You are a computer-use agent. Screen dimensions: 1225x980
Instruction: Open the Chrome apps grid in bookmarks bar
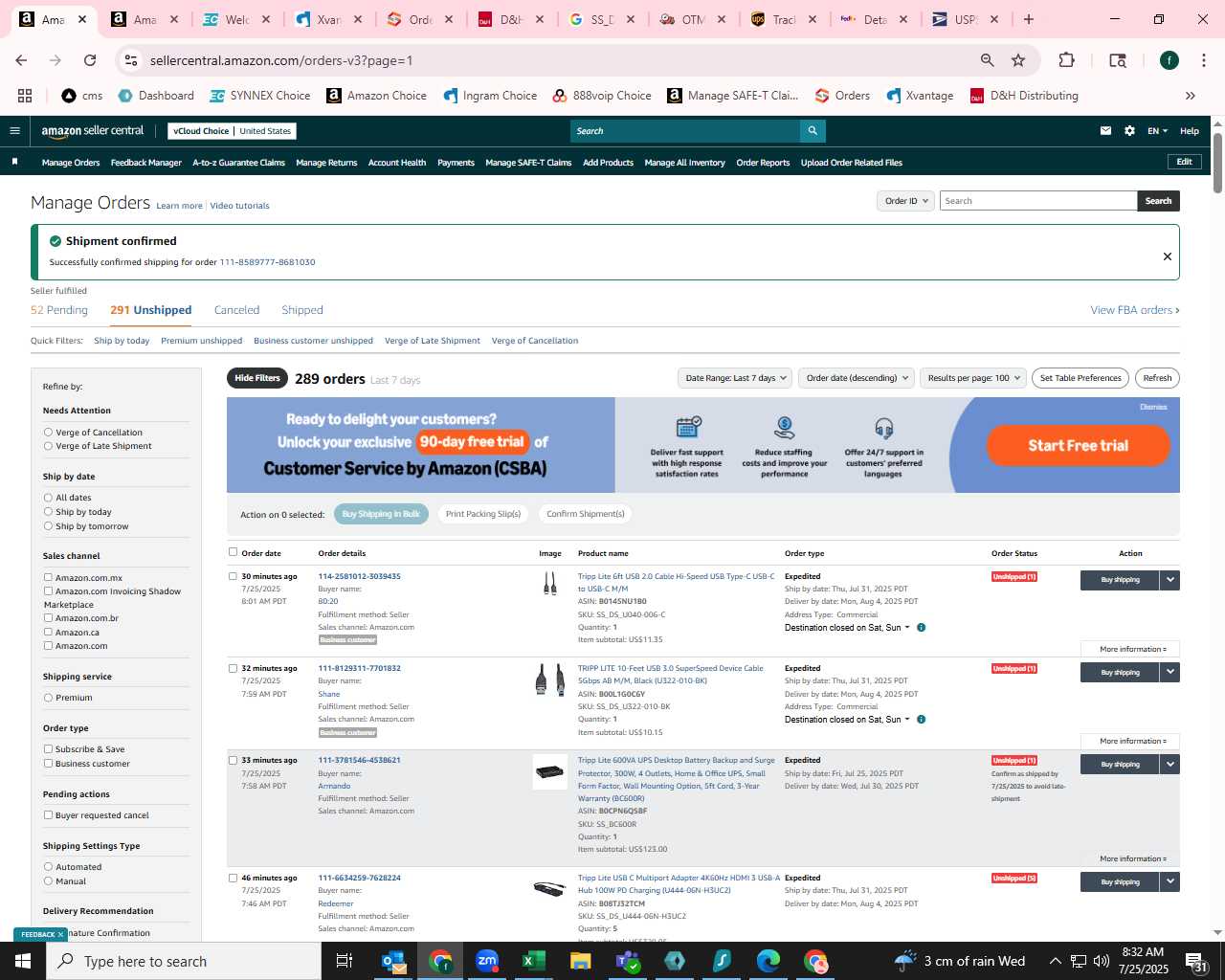[x=25, y=96]
